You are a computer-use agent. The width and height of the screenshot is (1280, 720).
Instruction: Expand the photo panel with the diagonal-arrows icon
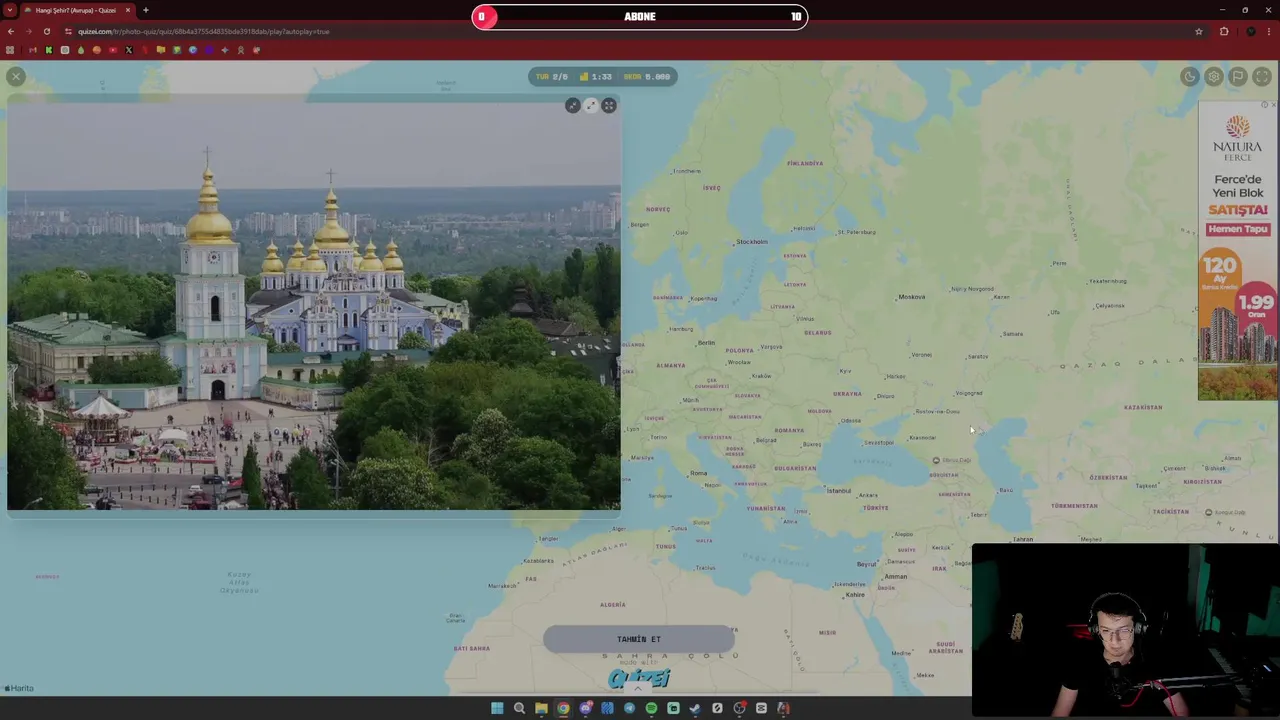591,106
